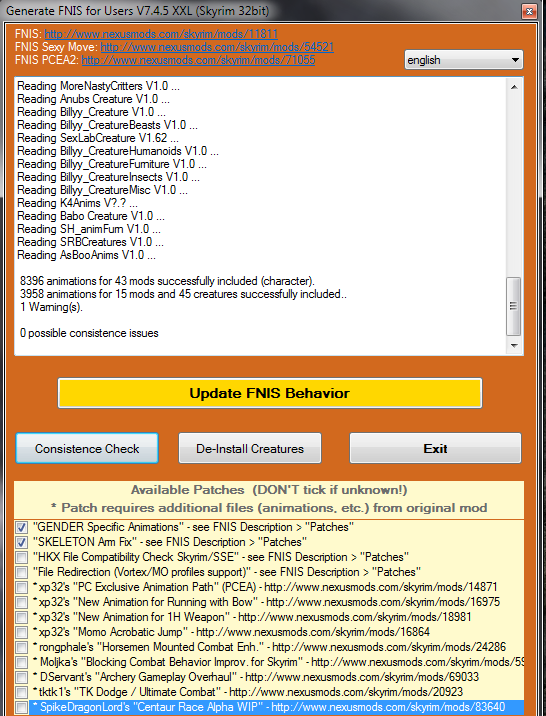Tick Momo Acrobatic Jump checkbox

pos(21,632)
